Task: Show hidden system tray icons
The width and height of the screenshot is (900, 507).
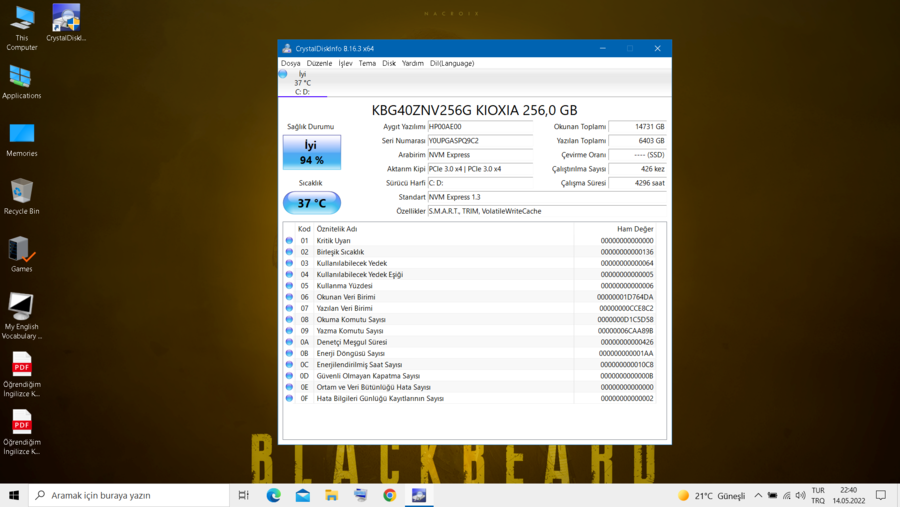Action: pyautogui.click(x=758, y=495)
